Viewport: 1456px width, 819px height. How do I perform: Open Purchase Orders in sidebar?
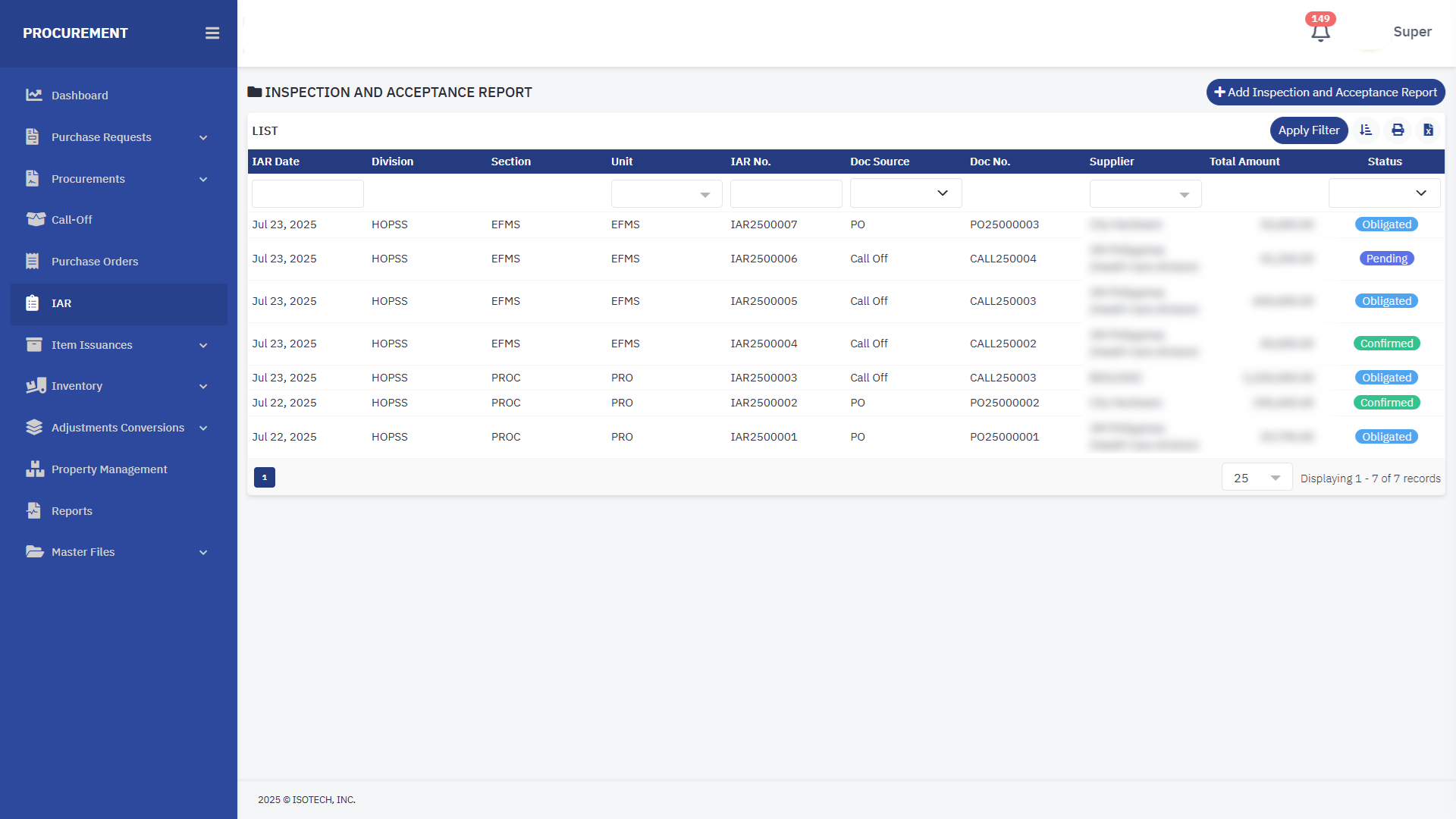pos(95,262)
